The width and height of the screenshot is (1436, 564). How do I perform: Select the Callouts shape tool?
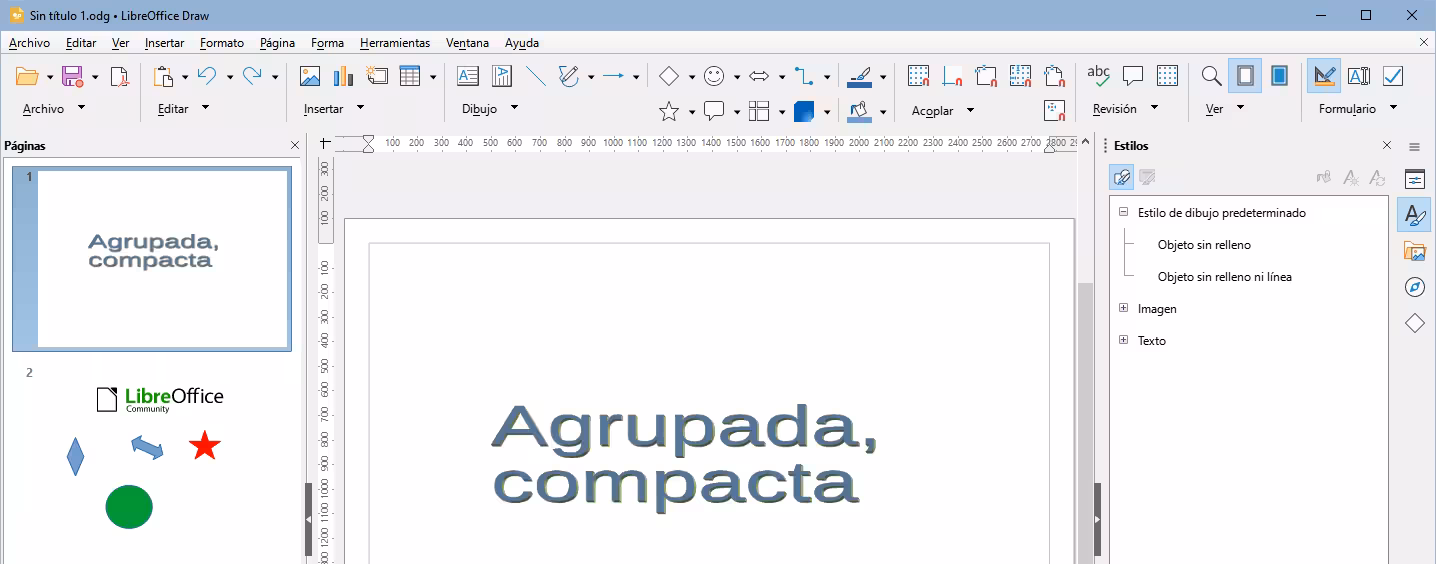(714, 111)
